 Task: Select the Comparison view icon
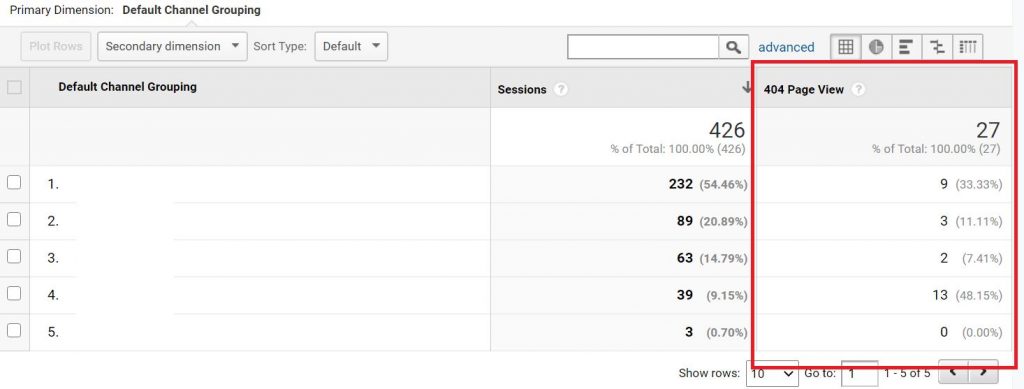pyautogui.click(x=937, y=47)
